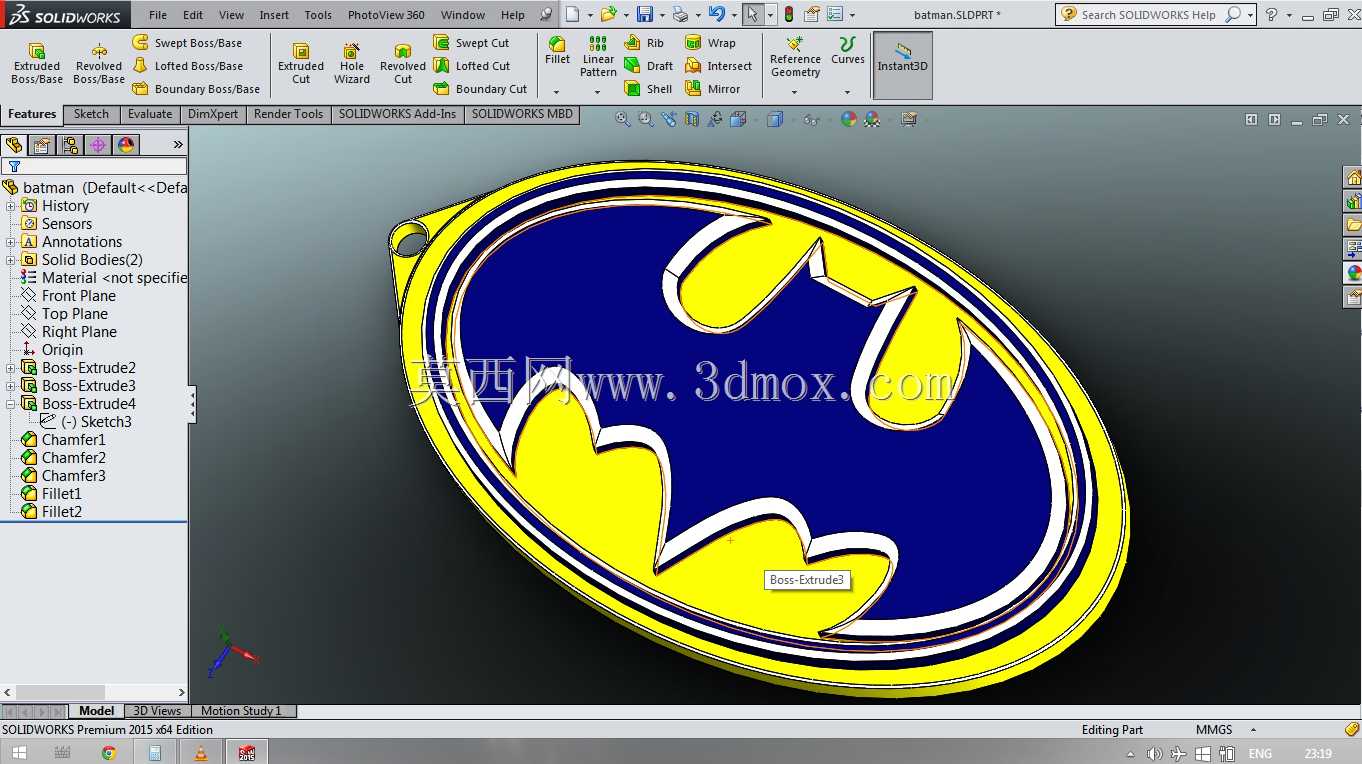
Task: Save the document with the floppy icon
Action: point(645,14)
